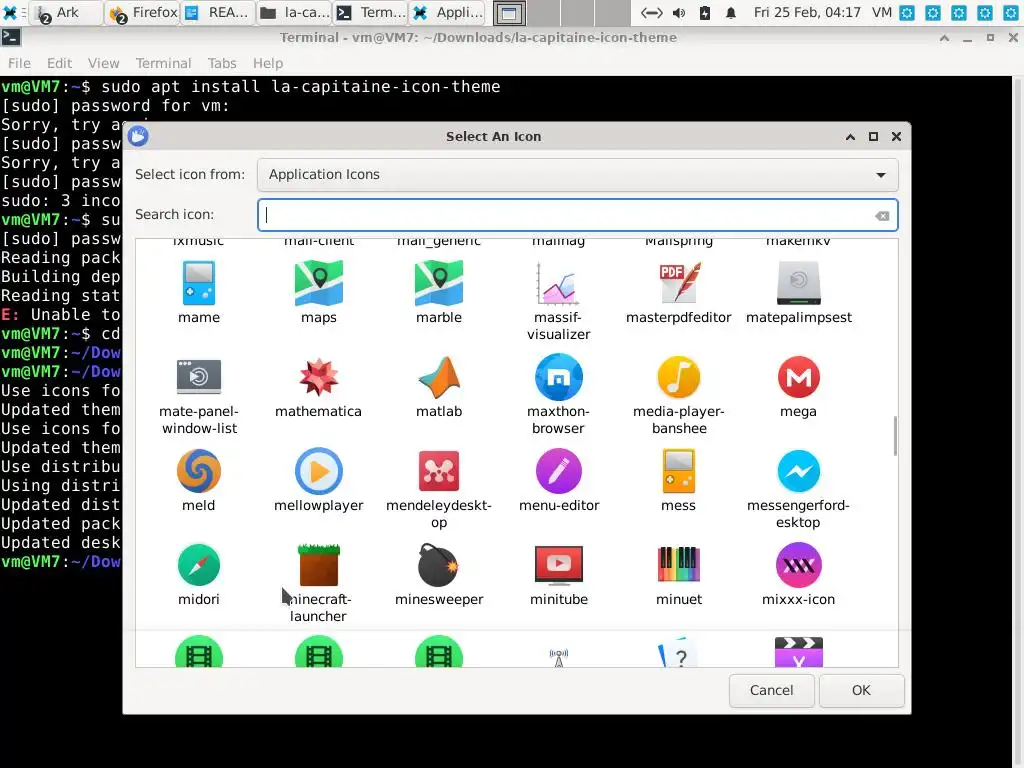Open the notification bell in the panel
1024x768 pixels.
pyautogui.click(x=731, y=12)
